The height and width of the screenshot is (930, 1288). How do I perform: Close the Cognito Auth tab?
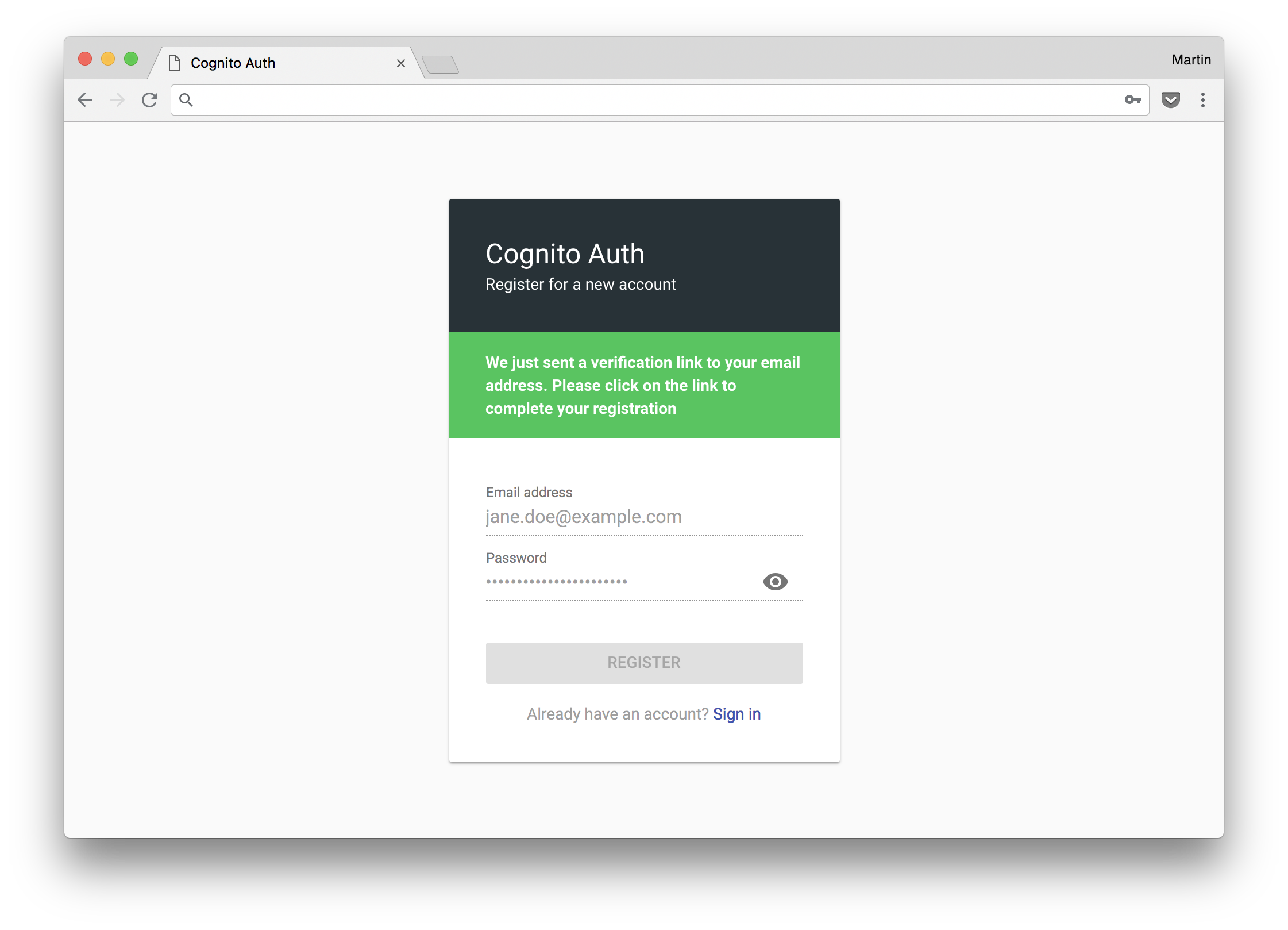(x=401, y=63)
